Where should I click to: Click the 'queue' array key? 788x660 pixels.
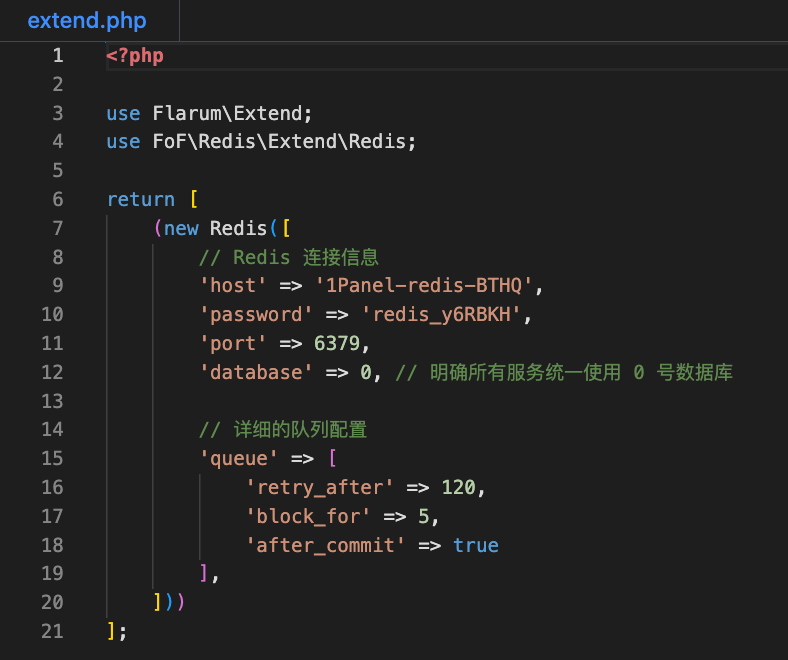pyautogui.click(x=238, y=459)
